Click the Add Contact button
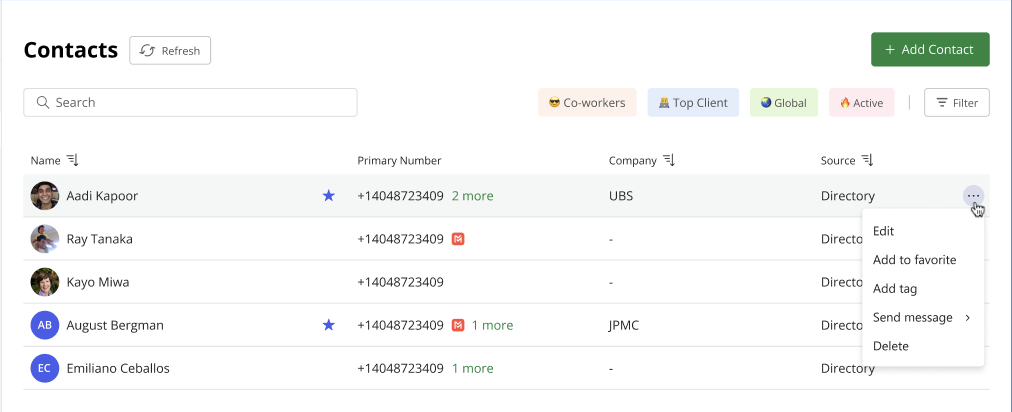This screenshot has width=1012, height=412. 930,49
